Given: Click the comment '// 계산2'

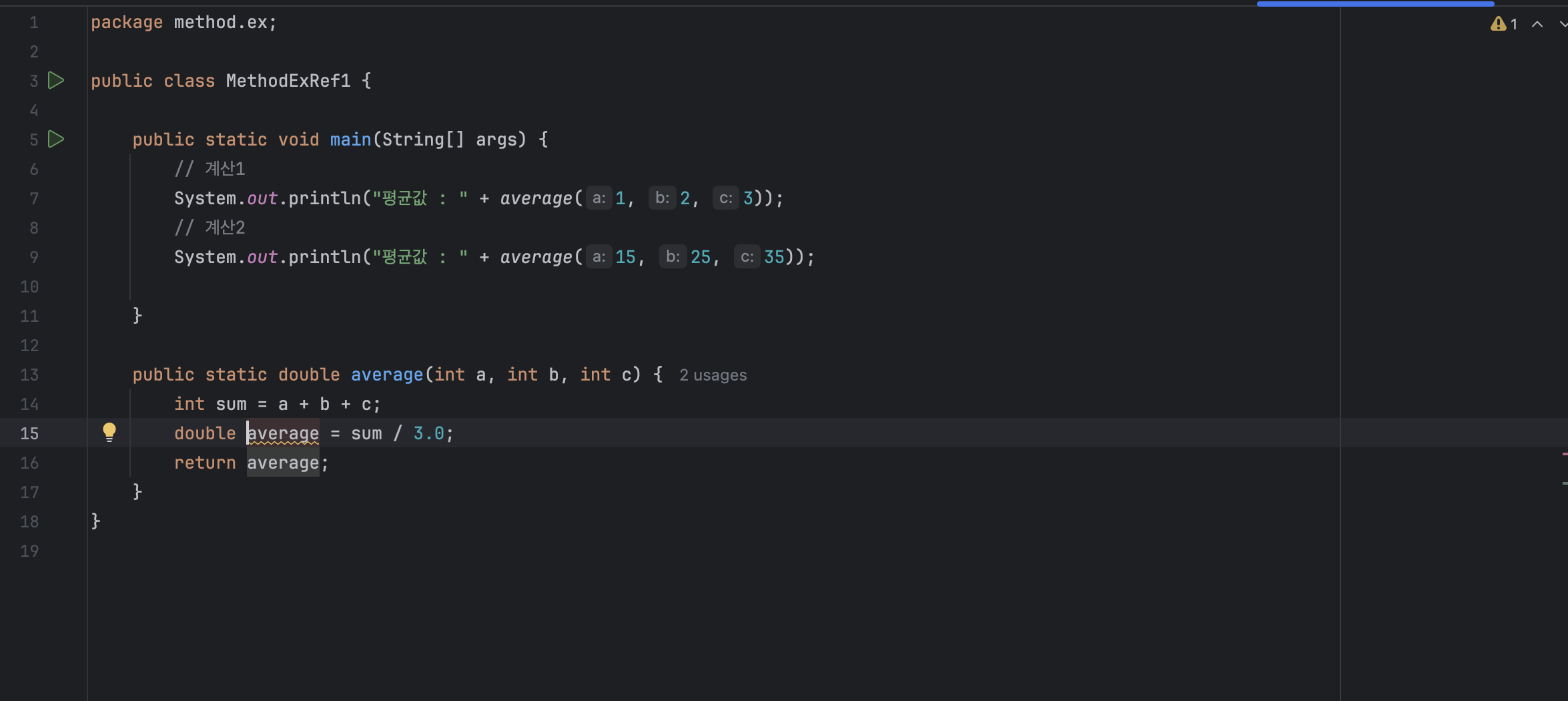Looking at the screenshot, I should click(x=210, y=228).
